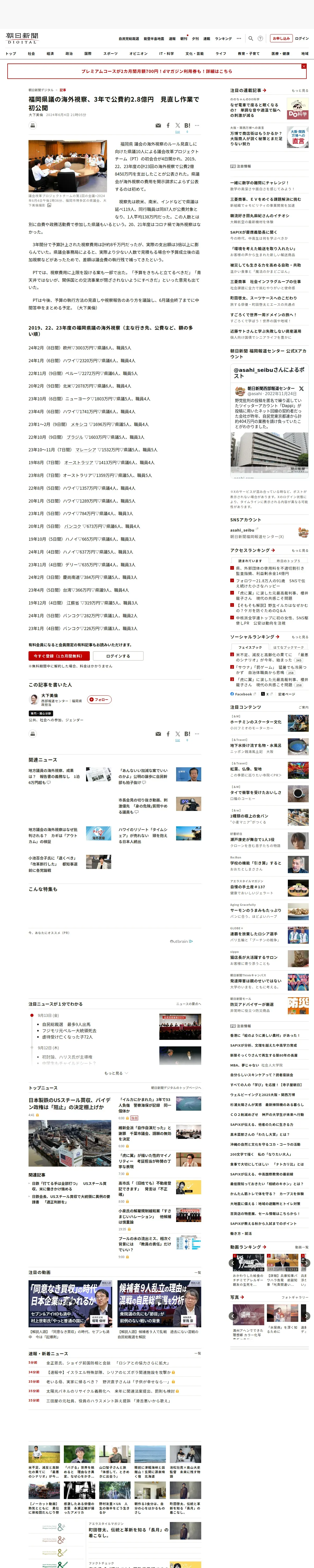Open the 社会 navigation tab
The width and height of the screenshot is (314, 1568).
(31, 54)
